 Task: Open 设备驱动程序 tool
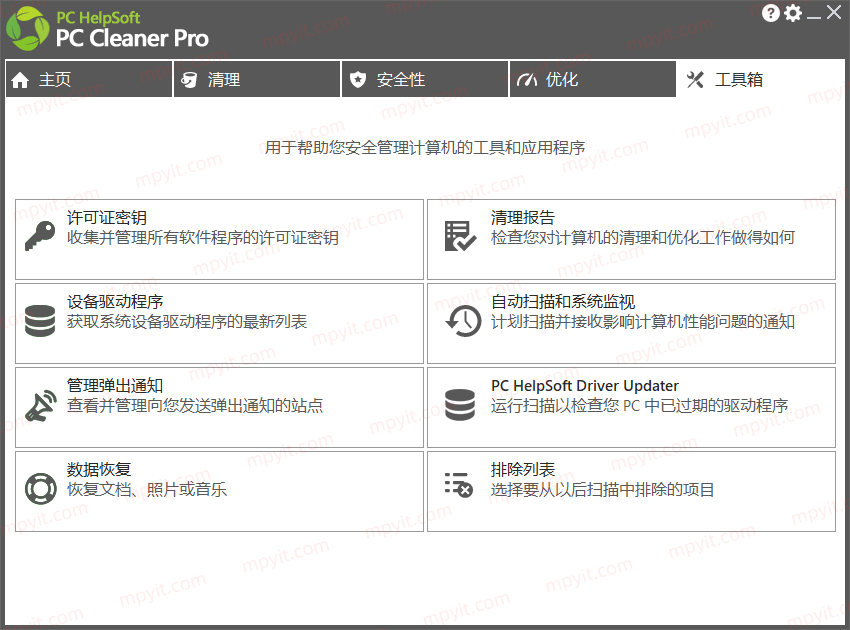pos(220,324)
